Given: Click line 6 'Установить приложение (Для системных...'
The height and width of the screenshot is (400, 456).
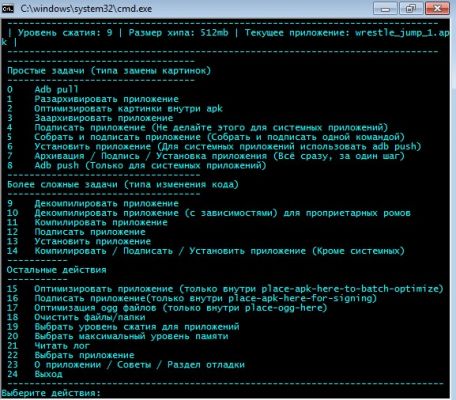Looking at the screenshot, I should pyautogui.click(x=214, y=147).
